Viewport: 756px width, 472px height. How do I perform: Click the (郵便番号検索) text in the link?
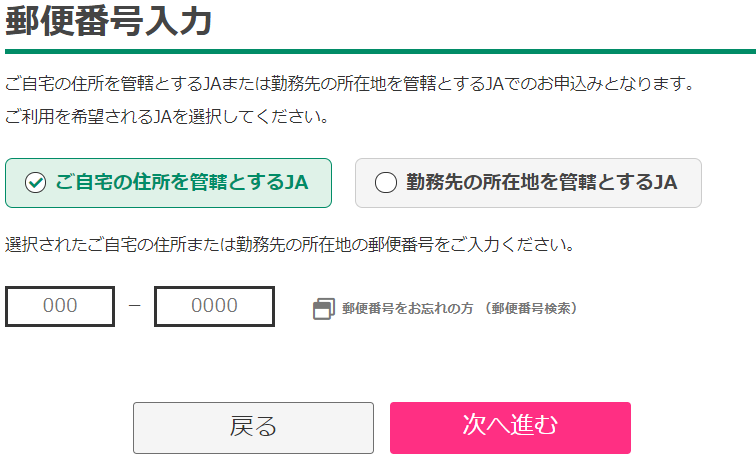(x=531, y=309)
